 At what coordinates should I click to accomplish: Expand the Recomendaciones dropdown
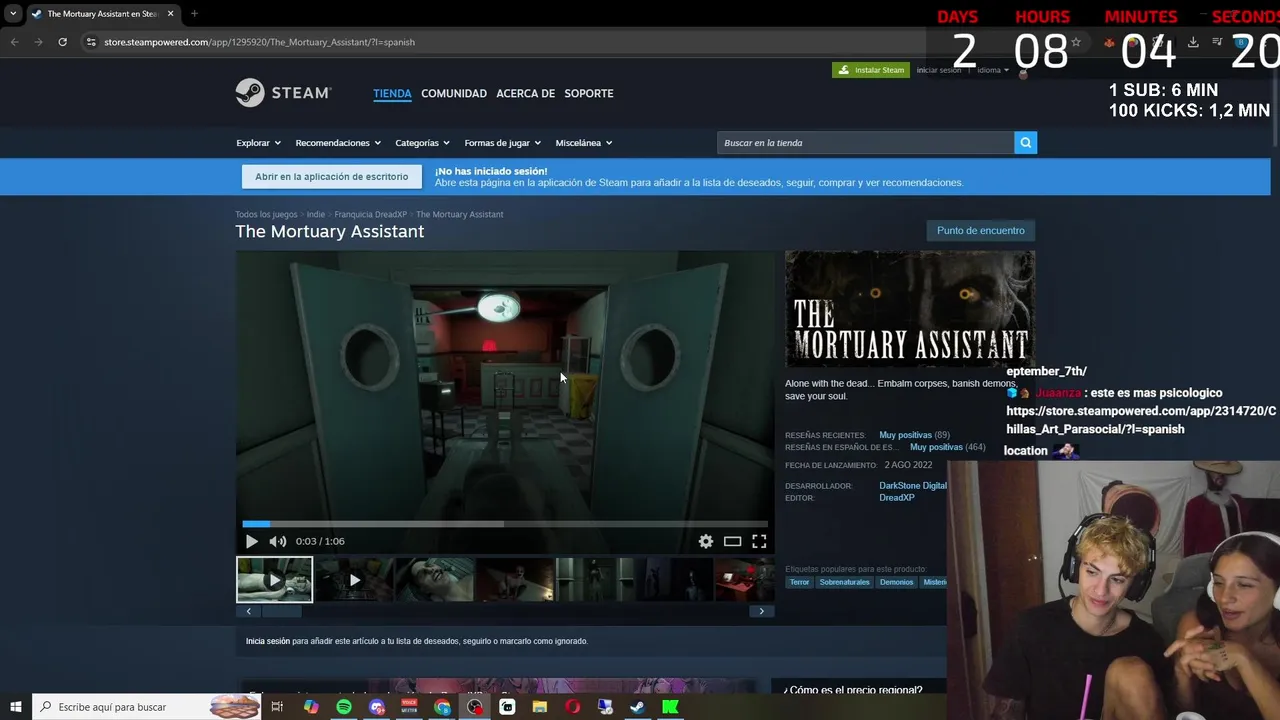tap(338, 143)
